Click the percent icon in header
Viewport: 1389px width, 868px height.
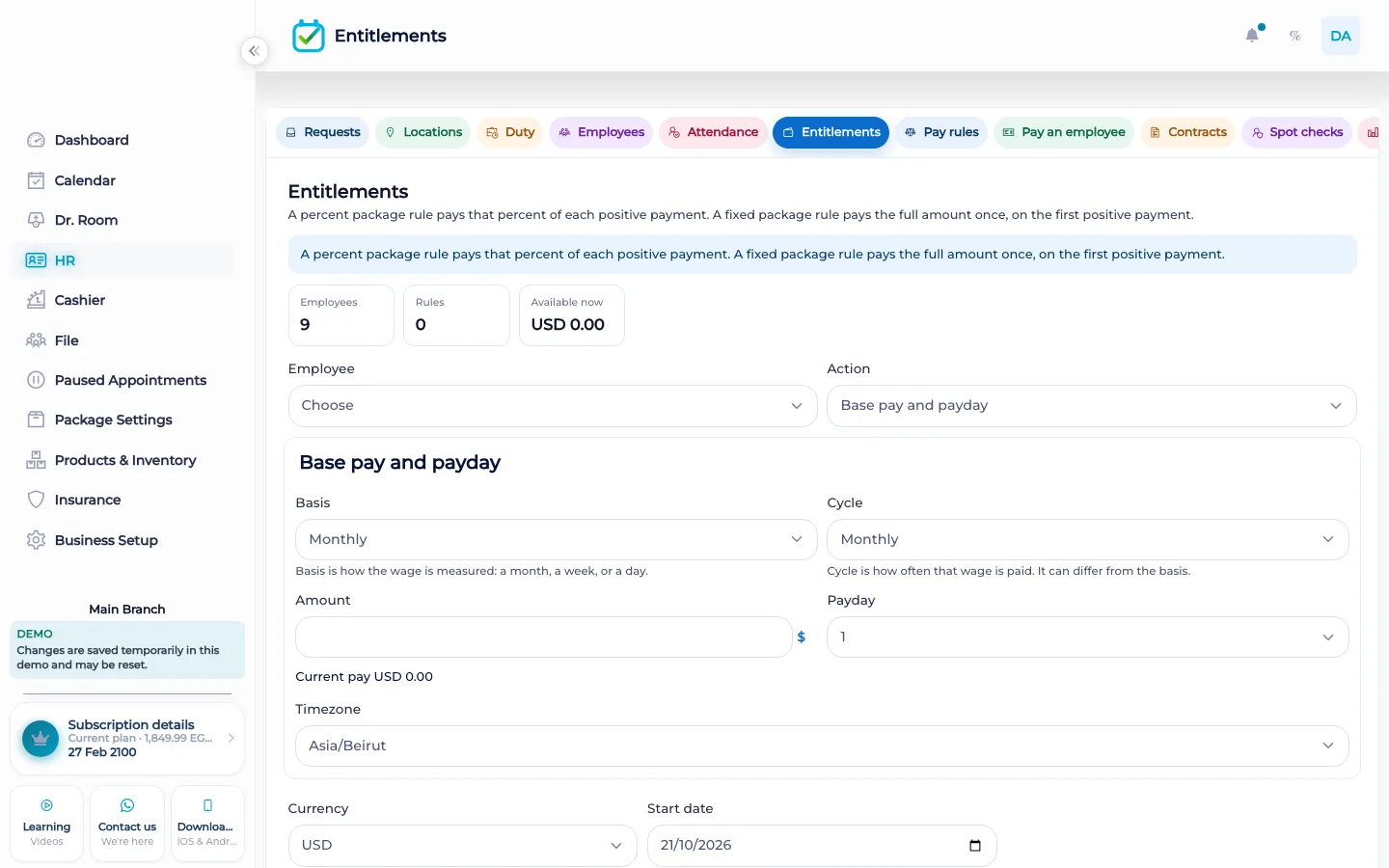[1295, 36]
